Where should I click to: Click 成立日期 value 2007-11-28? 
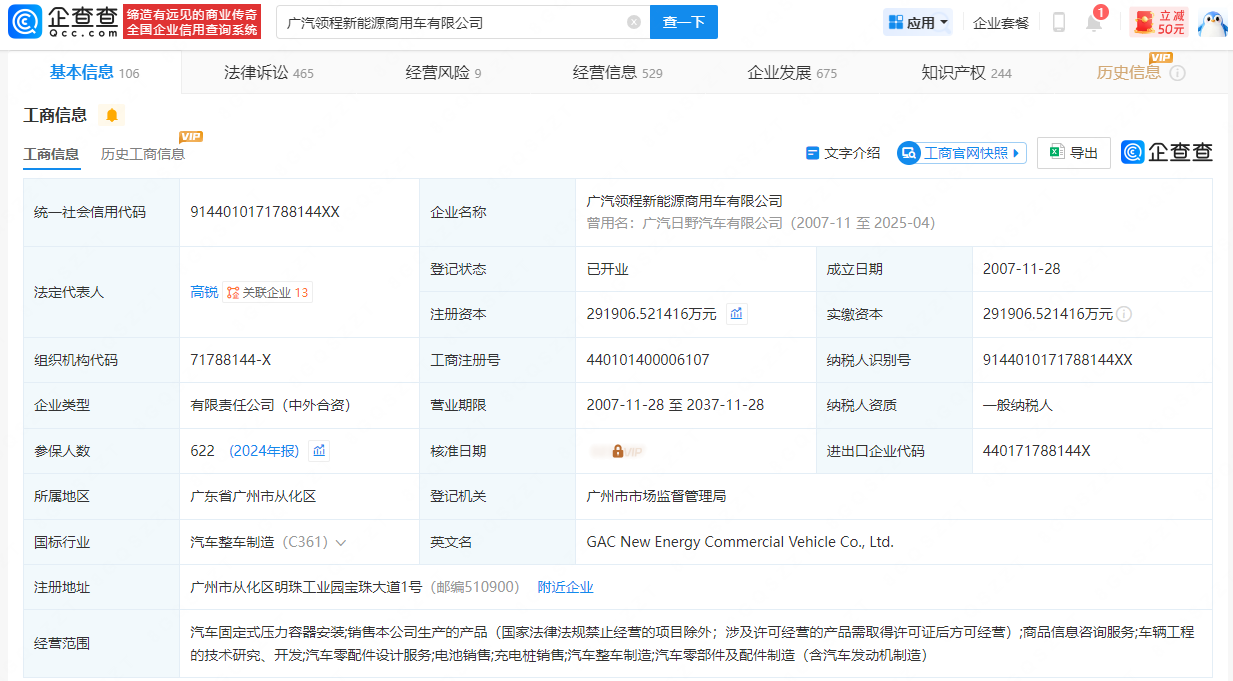(1021, 269)
